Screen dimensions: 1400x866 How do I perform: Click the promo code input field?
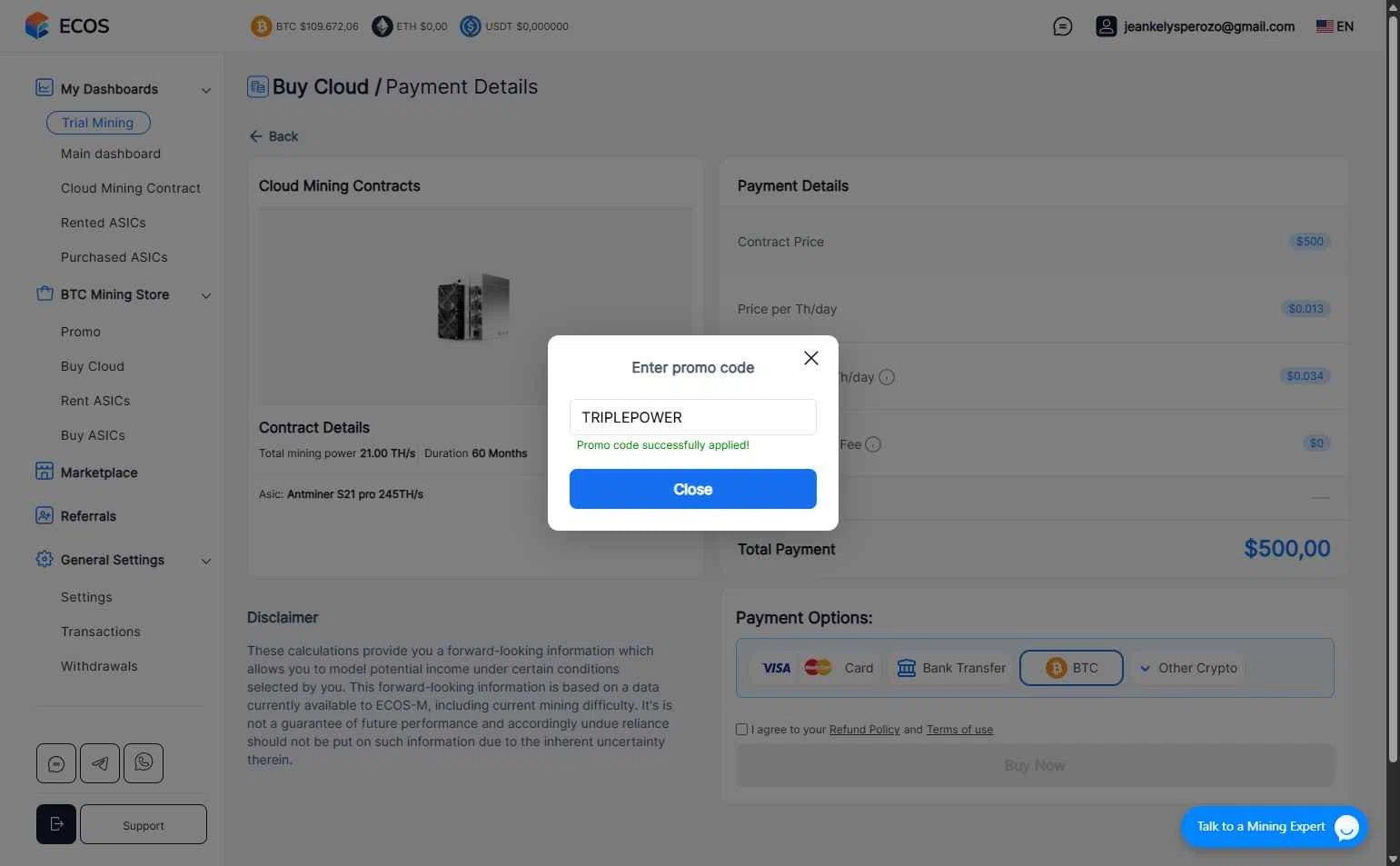coord(693,417)
